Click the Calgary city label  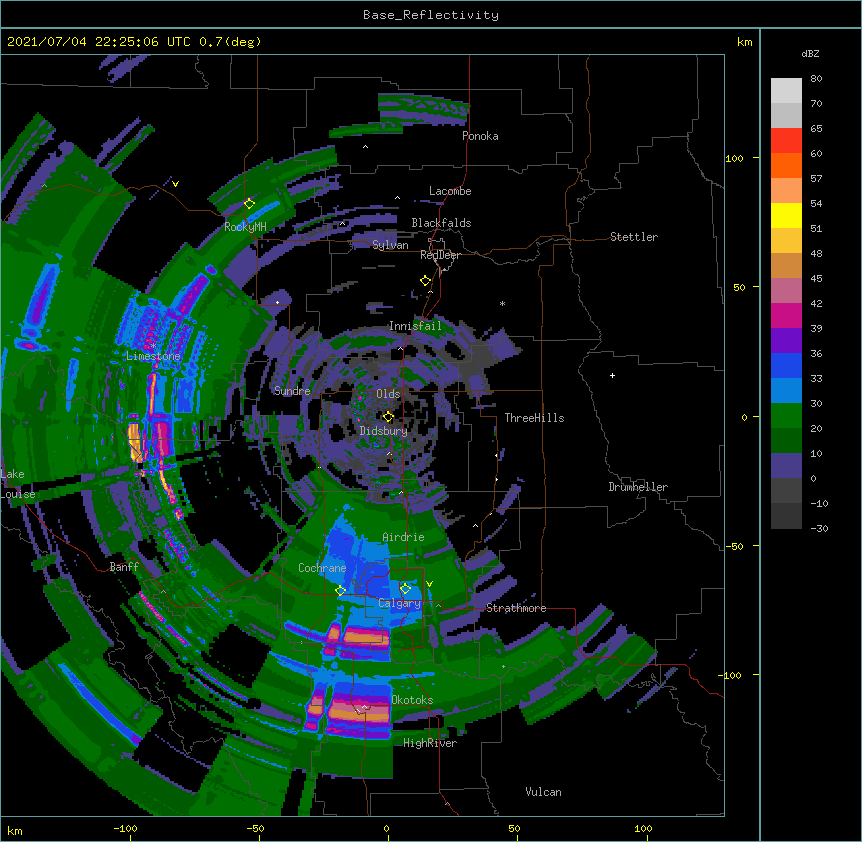(x=399, y=603)
